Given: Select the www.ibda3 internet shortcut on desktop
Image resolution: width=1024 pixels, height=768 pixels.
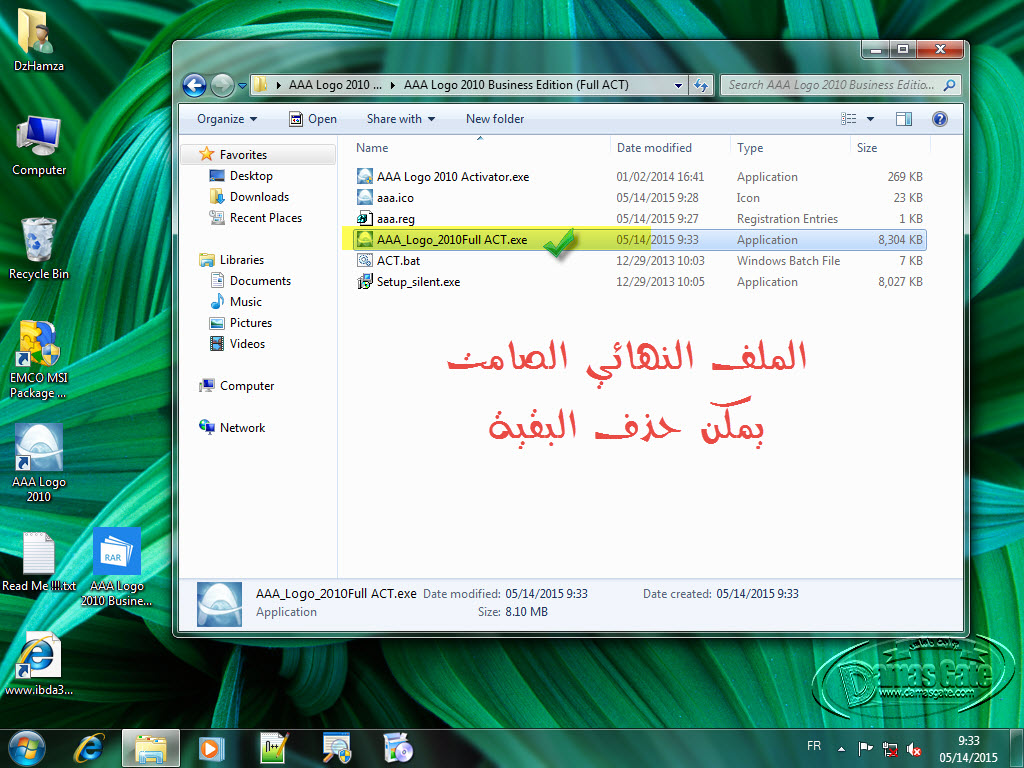Looking at the screenshot, I should coord(39,664).
